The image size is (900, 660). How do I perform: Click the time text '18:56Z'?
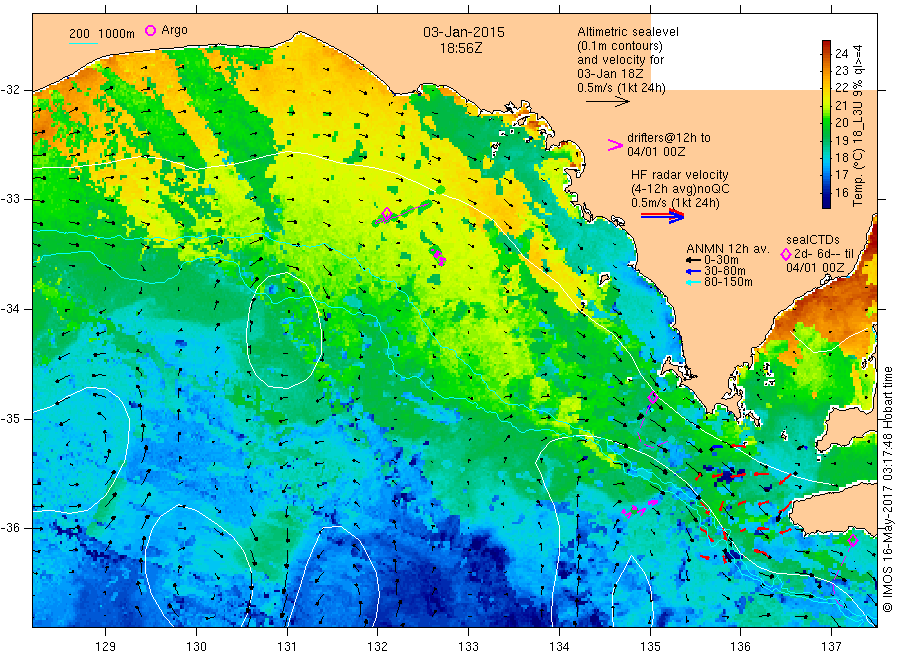pyautogui.click(x=461, y=48)
